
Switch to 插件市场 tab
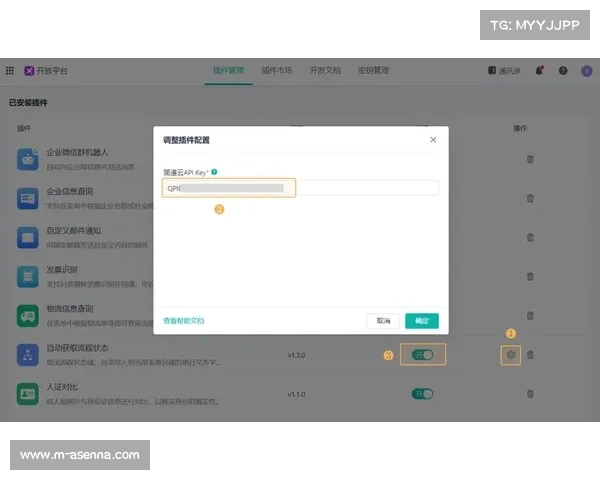click(277, 70)
